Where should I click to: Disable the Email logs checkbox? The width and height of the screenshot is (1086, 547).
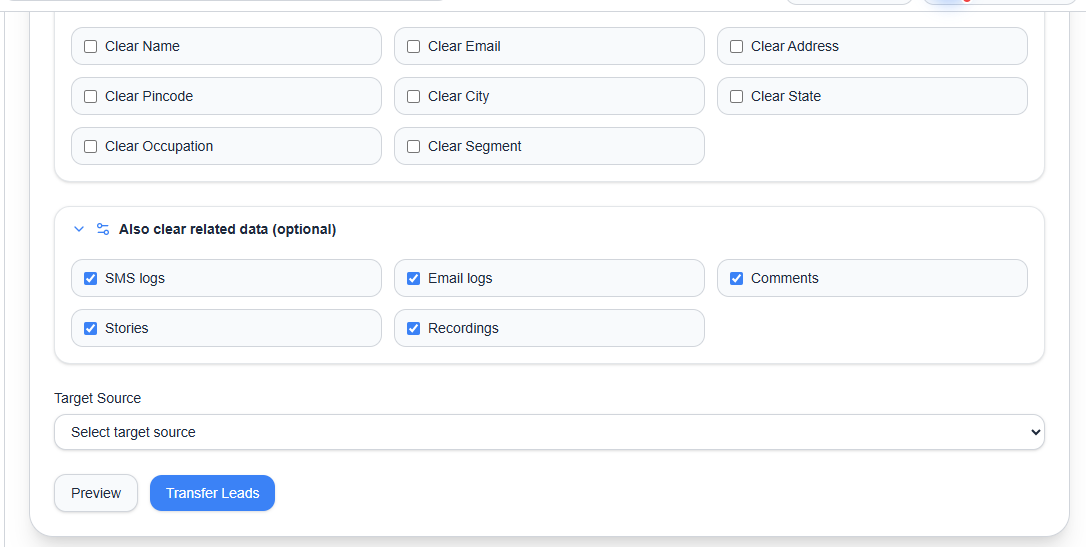coord(414,278)
